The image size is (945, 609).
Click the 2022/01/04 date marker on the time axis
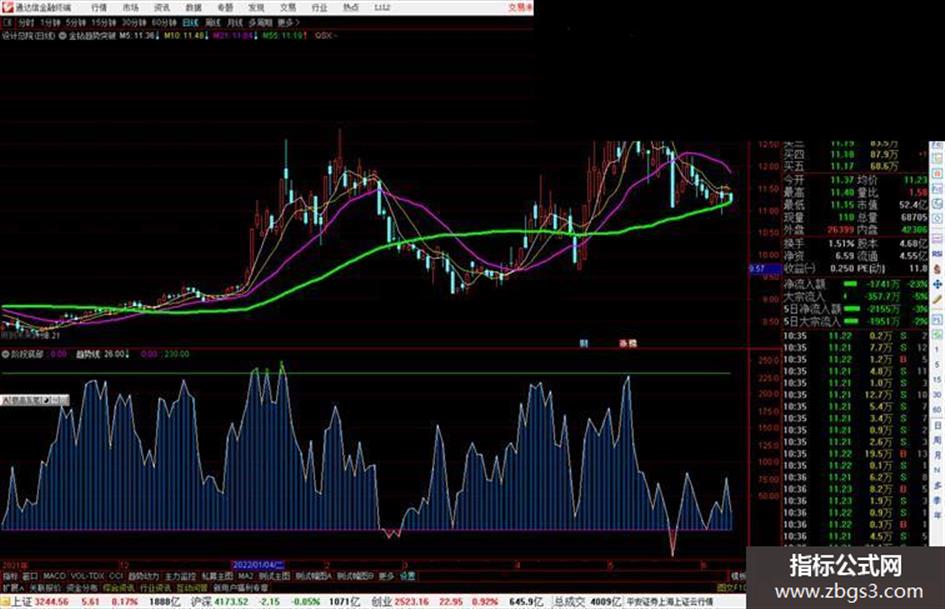click(x=258, y=566)
